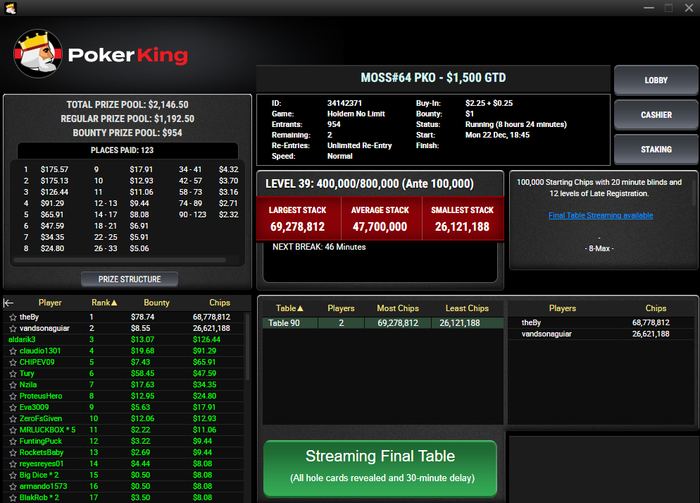This screenshot has width=700, height=503.
Task: Toggle favorite star next to Eva3009
Action: (x=13, y=407)
